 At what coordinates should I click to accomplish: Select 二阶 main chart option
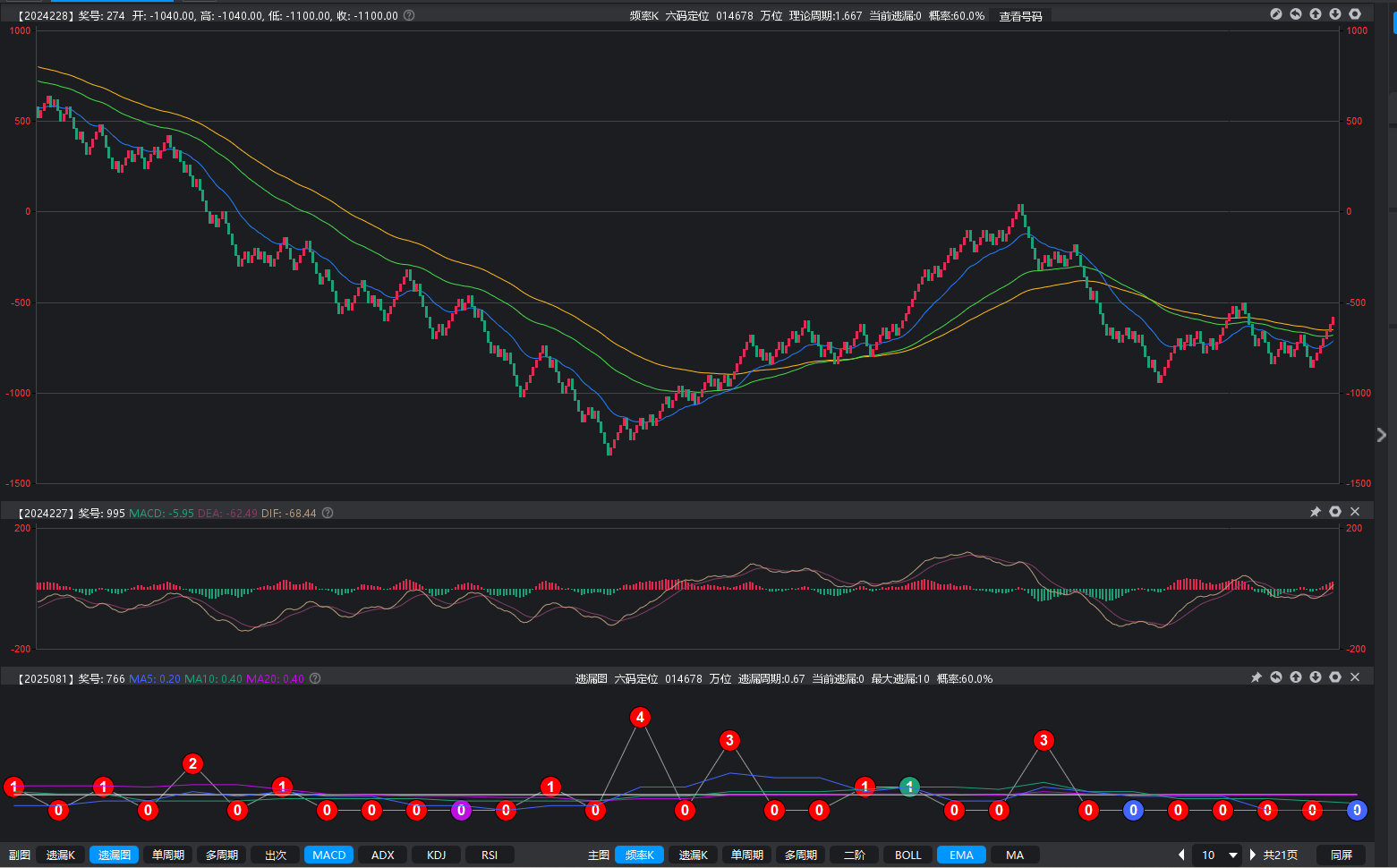pos(855,855)
